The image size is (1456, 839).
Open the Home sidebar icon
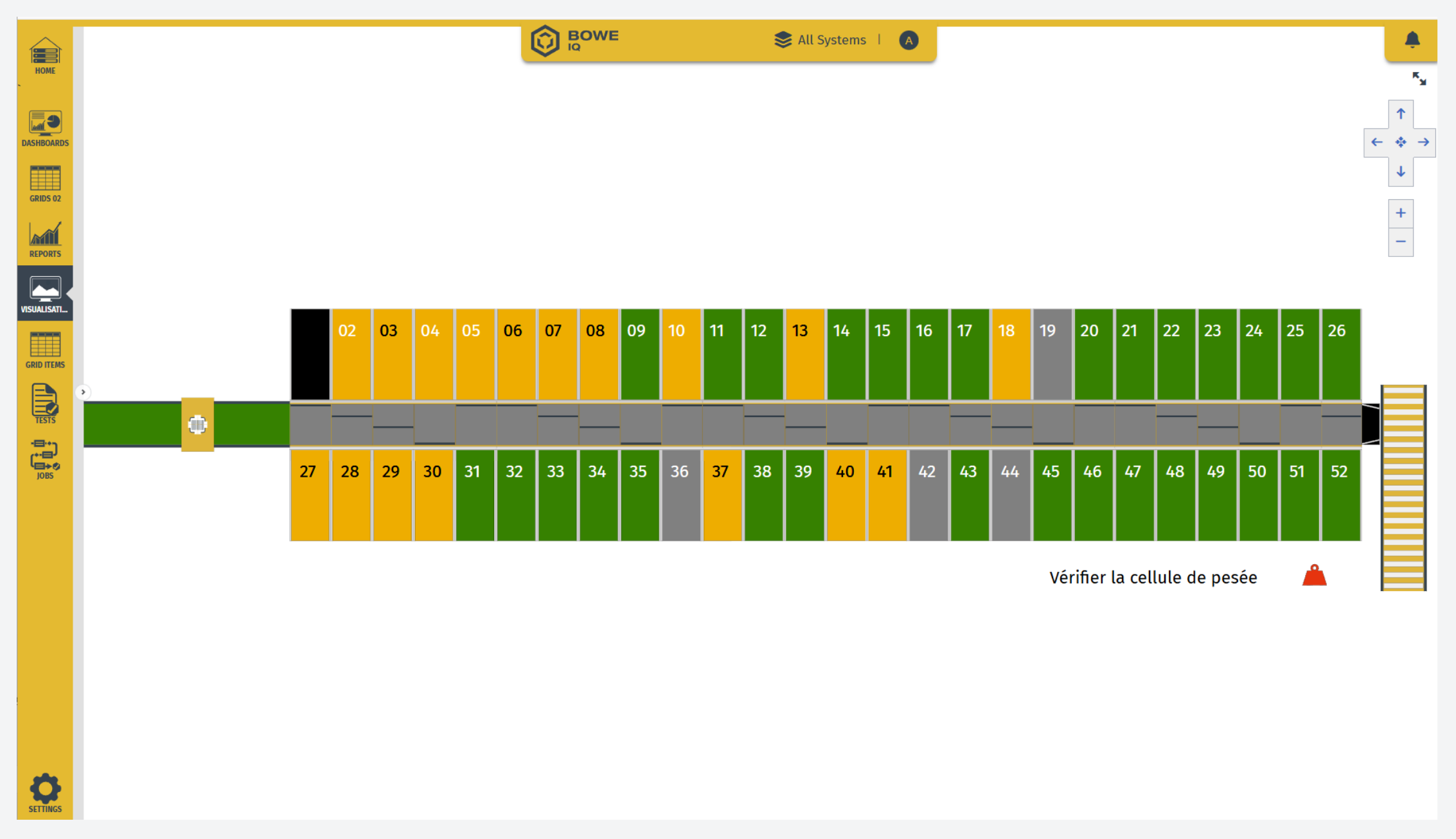click(45, 55)
